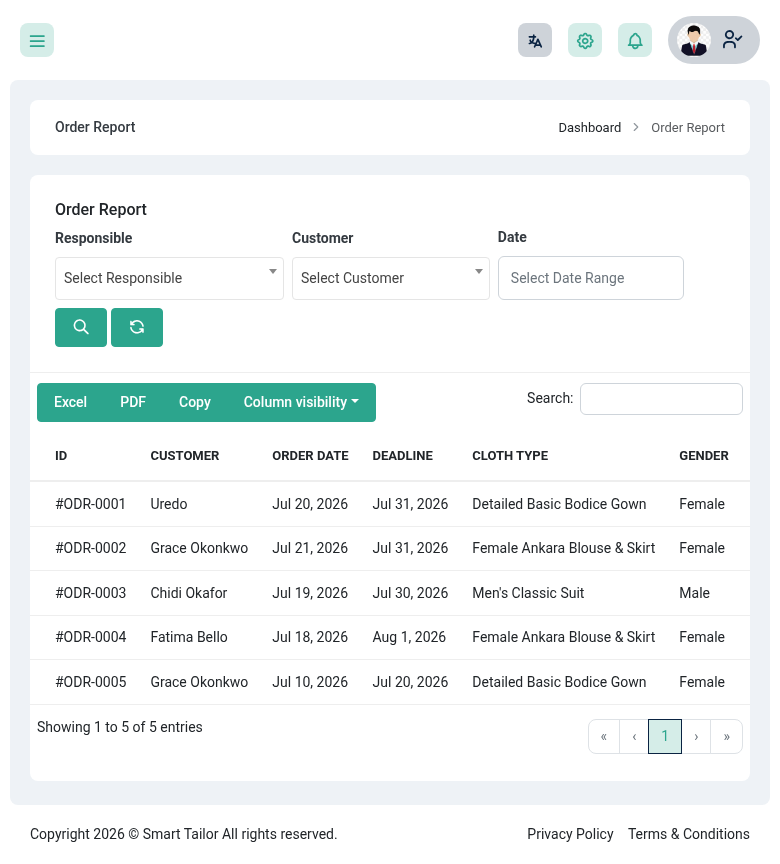This screenshot has height=864, width=780.
Task: Click order ID #ODR-0004
Action: click(90, 637)
